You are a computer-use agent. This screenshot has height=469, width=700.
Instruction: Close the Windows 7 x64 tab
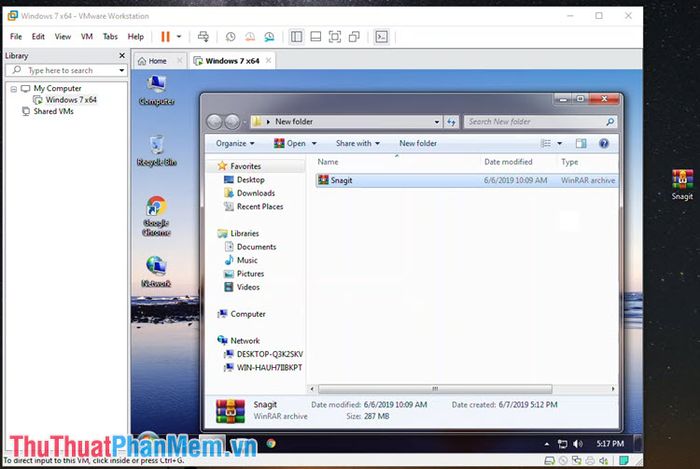click(268, 60)
